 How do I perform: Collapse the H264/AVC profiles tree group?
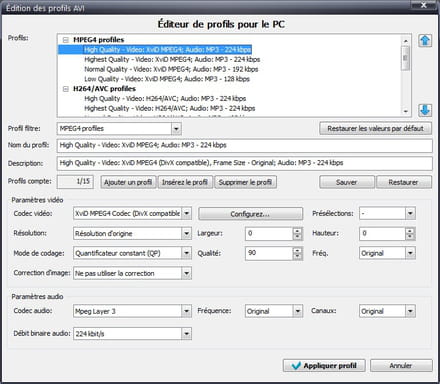coord(66,89)
